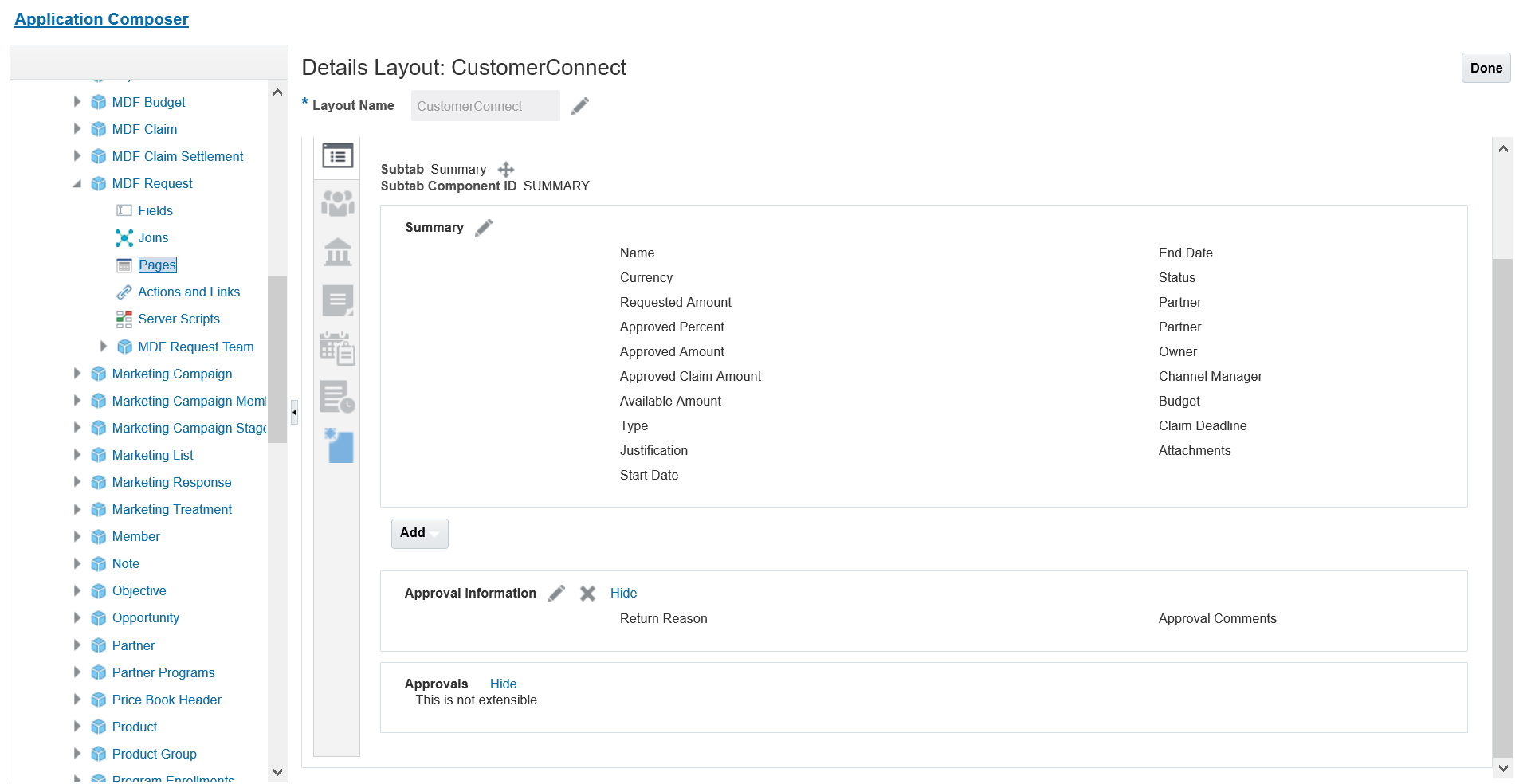Open the team members subtab icon
Screen dimensions: 1515x784
(337, 204)
